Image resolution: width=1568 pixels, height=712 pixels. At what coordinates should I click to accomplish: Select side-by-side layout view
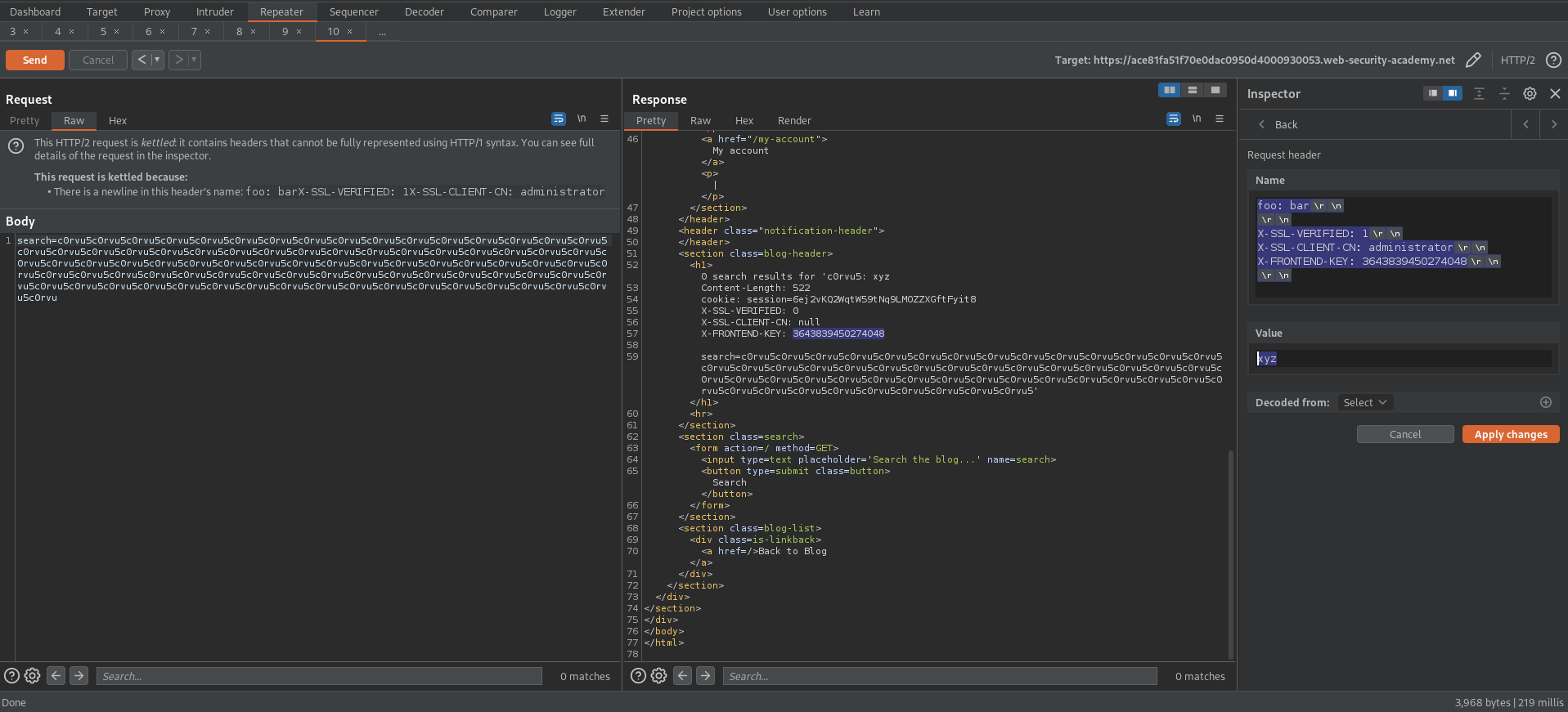1170,90
